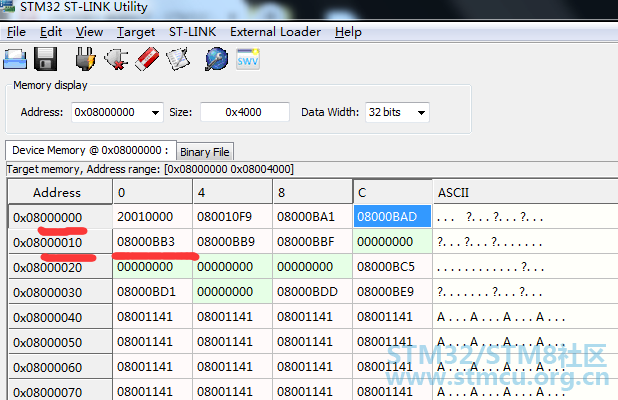Switch to the Binary File tab
This screenshot has width=618, height=400.
(x=205, y=152)
